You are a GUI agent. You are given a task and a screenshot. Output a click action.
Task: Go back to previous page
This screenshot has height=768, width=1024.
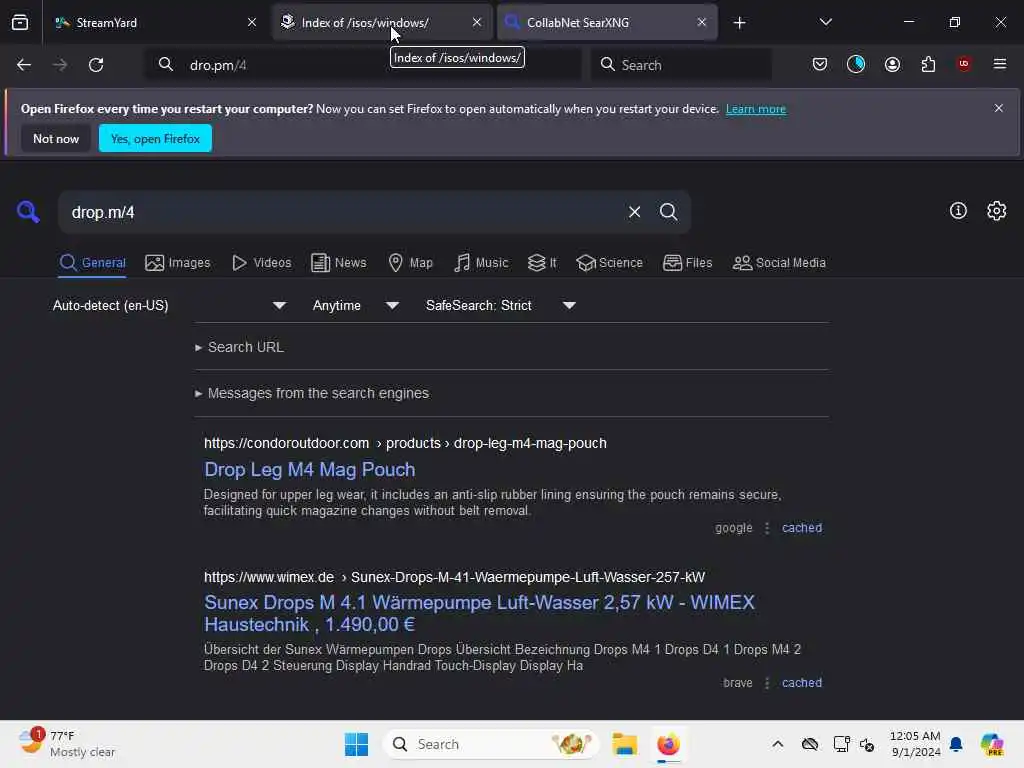pyautogui.click(x=24, y=65)
